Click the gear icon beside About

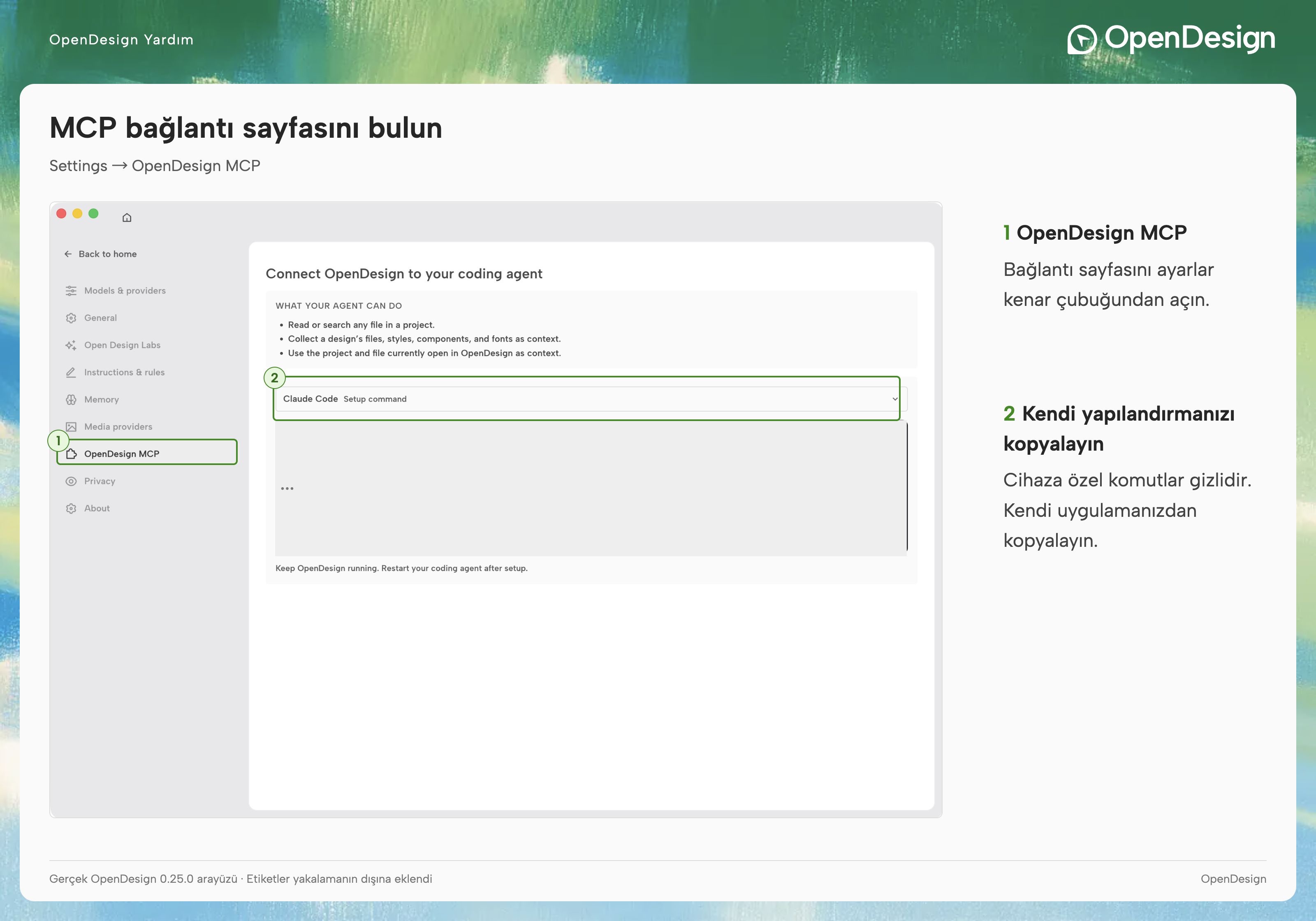[71, 508]
